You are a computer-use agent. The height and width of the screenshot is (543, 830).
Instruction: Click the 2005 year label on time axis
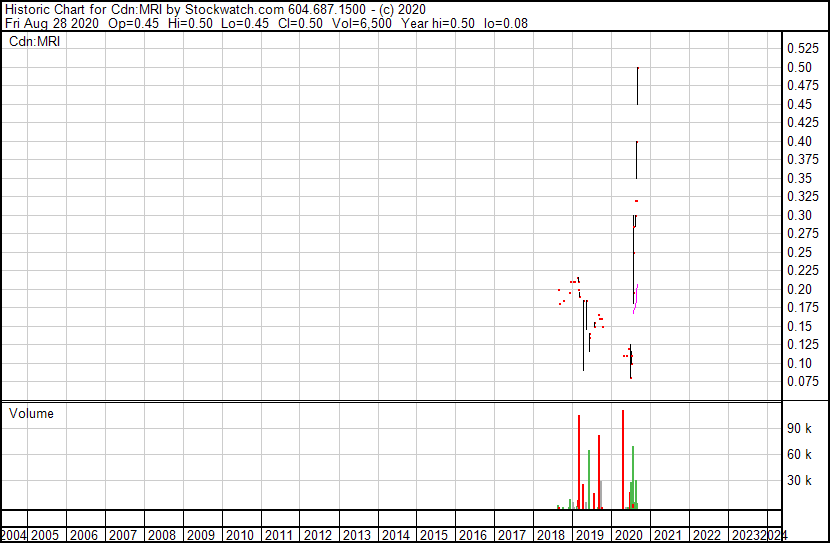click(x=44, y=535)
